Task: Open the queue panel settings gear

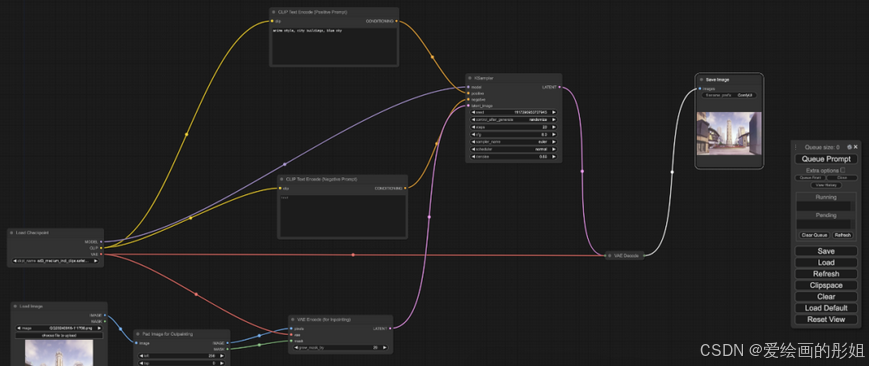Action: pyautogui.click(x=850, y=147)
